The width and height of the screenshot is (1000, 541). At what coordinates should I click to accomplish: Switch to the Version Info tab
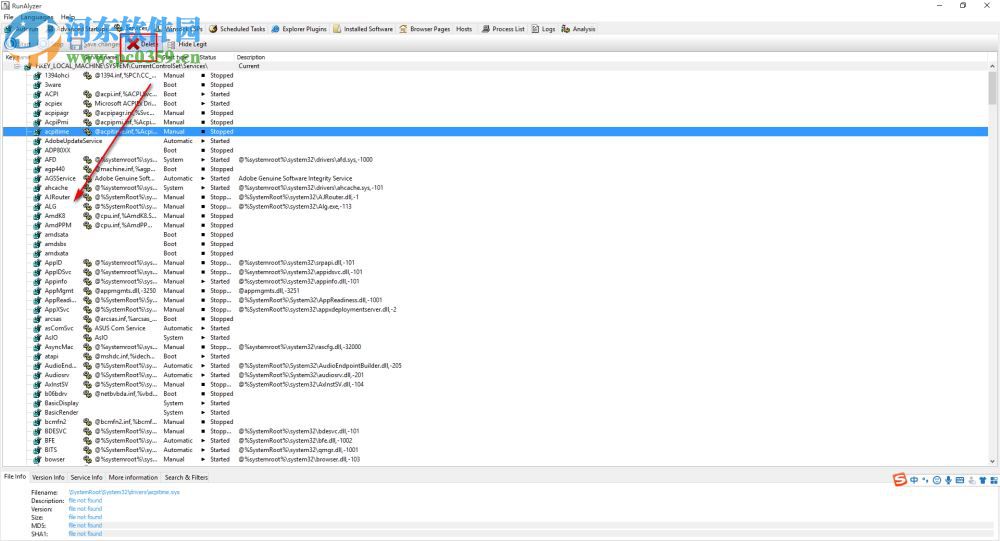[x=48, y=477]
